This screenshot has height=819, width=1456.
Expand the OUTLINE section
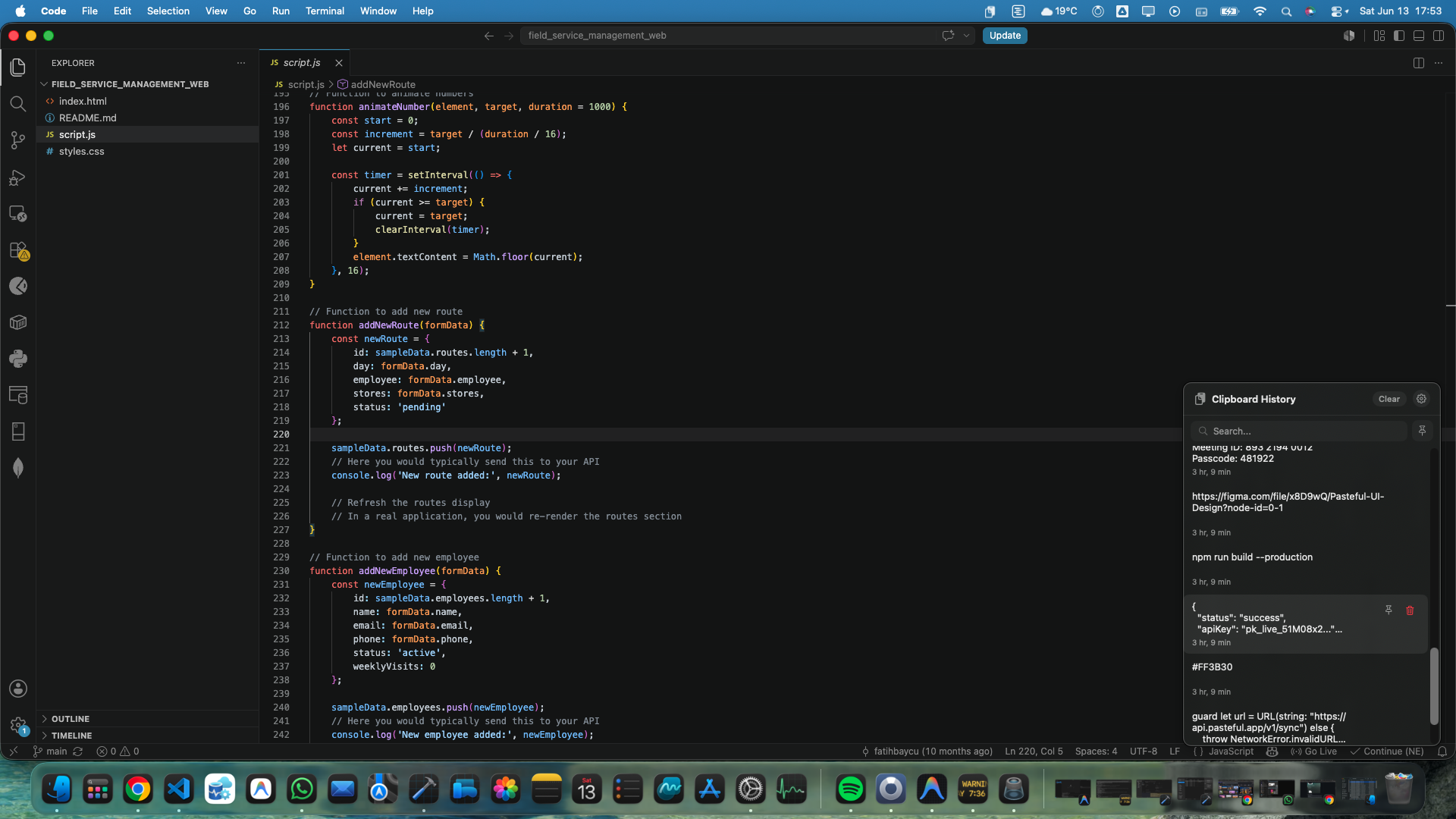(147, 719)
